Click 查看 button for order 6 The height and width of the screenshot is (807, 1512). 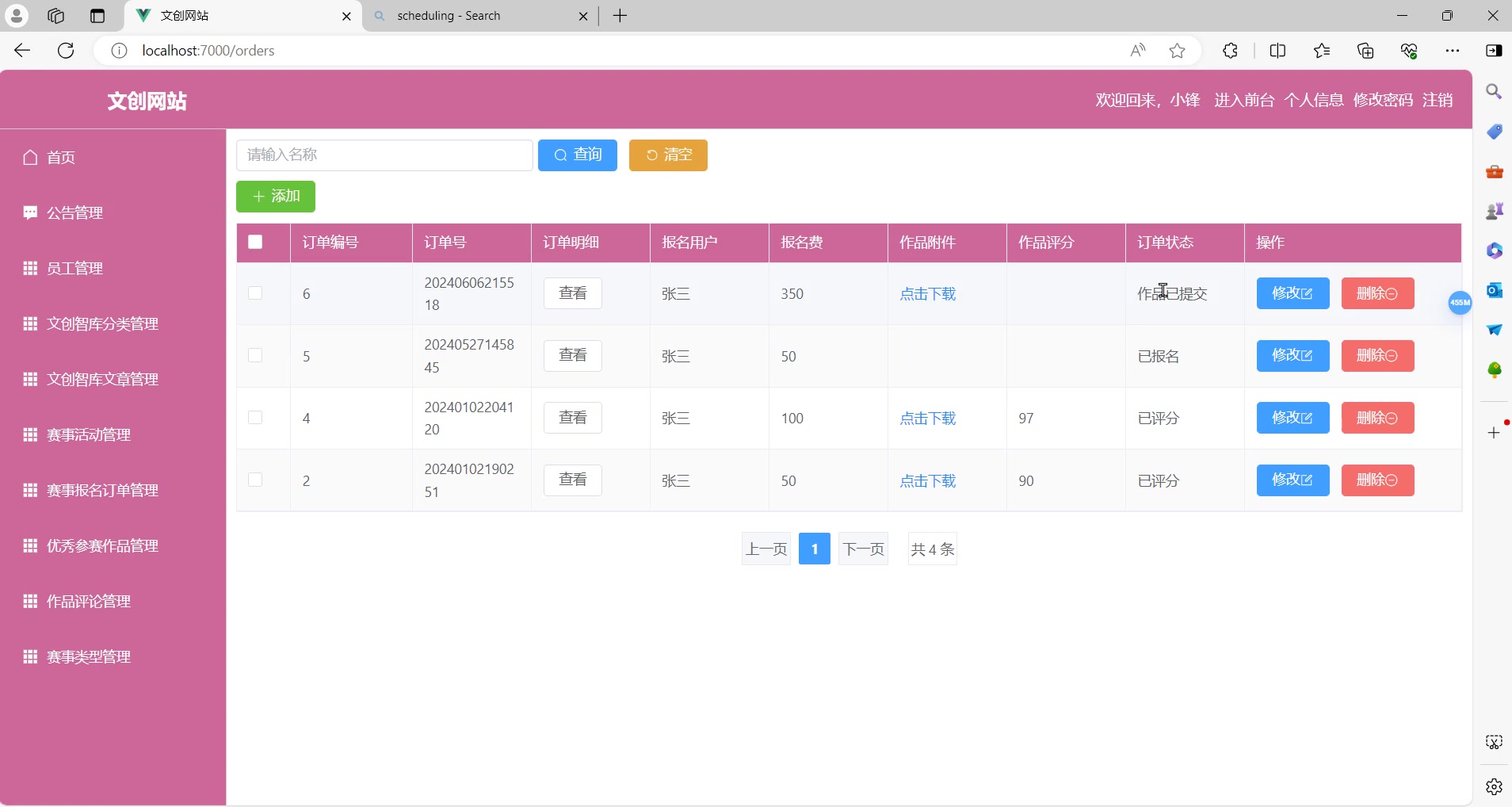tap(573, 293)
